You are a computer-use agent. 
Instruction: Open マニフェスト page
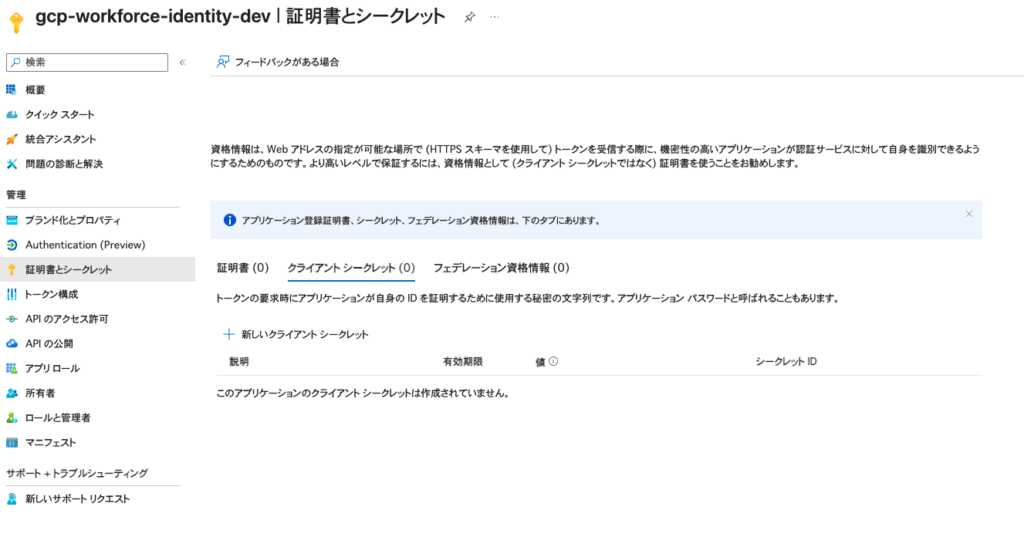pyautogui.click(x=51, y=442)
